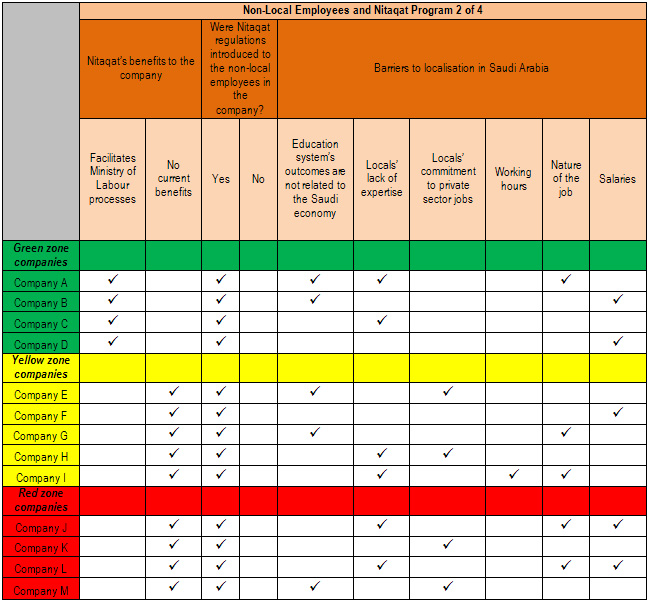Image resolution: width=650 pixels, height=603 pixels.
Task: Click Company K's checkmark under Locals' commitment
Action: [448, 544]
